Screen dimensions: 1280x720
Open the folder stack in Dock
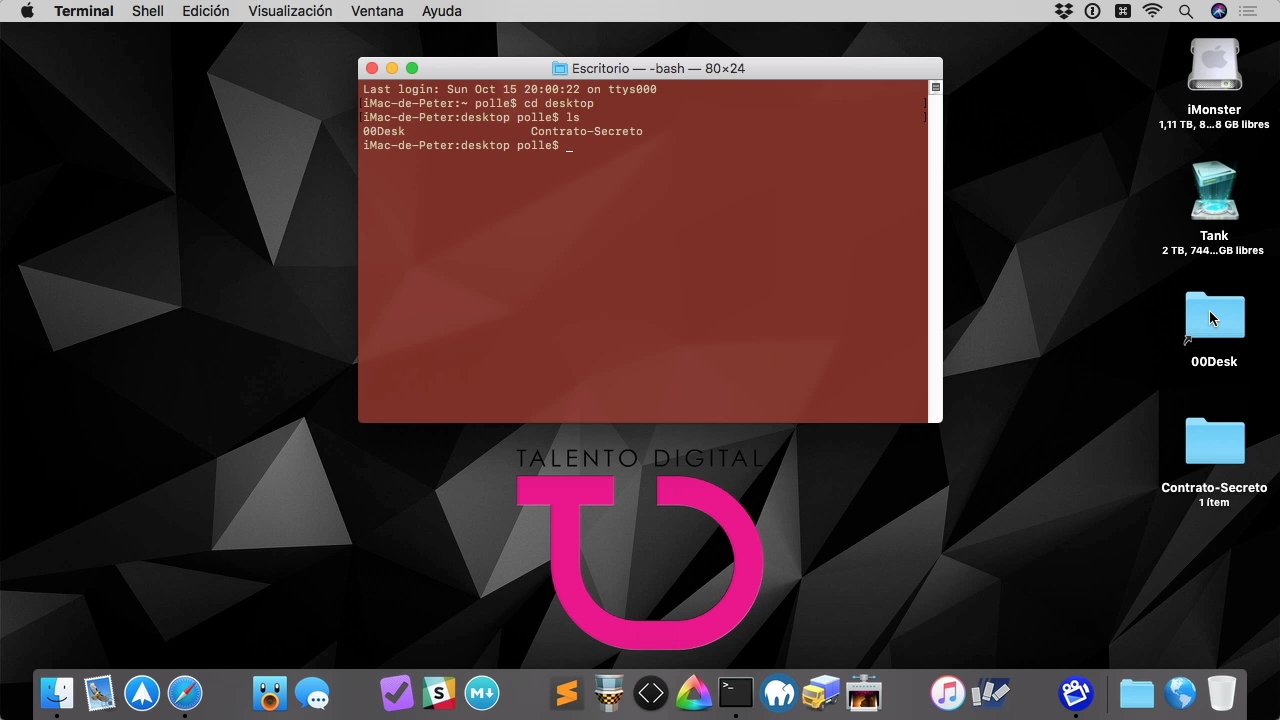pos(1137,693)
